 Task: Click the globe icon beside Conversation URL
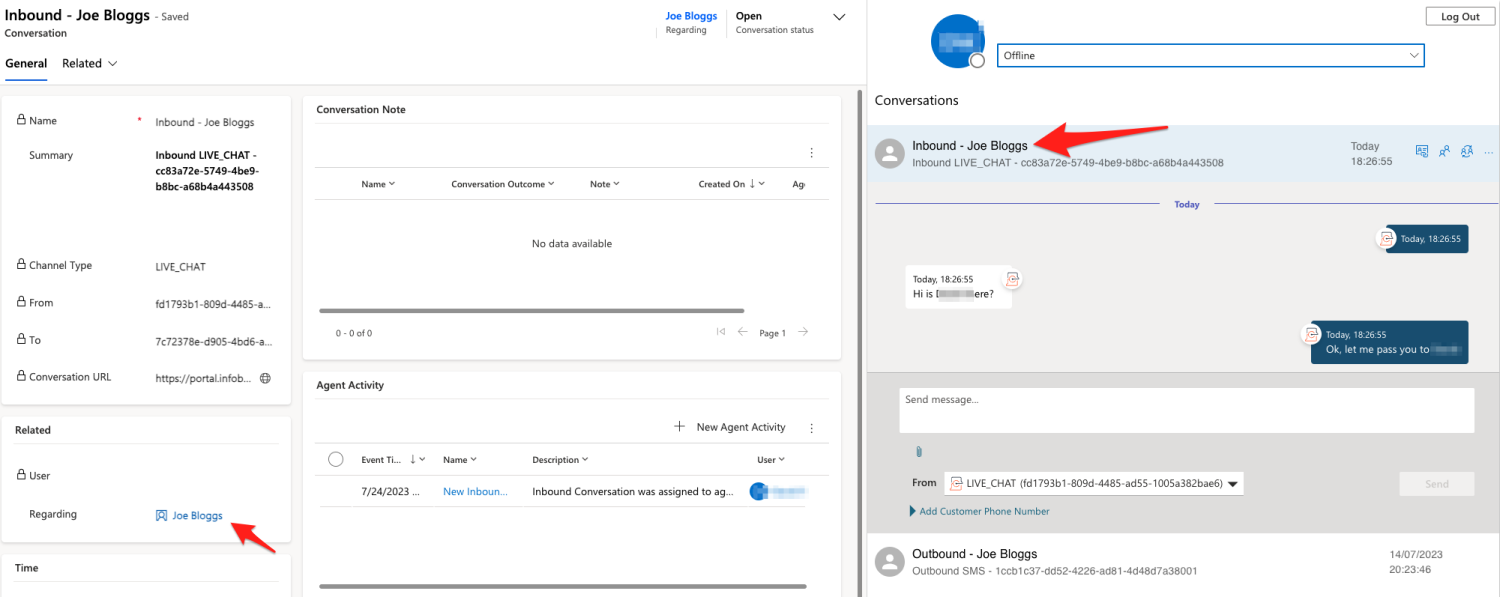265,378
